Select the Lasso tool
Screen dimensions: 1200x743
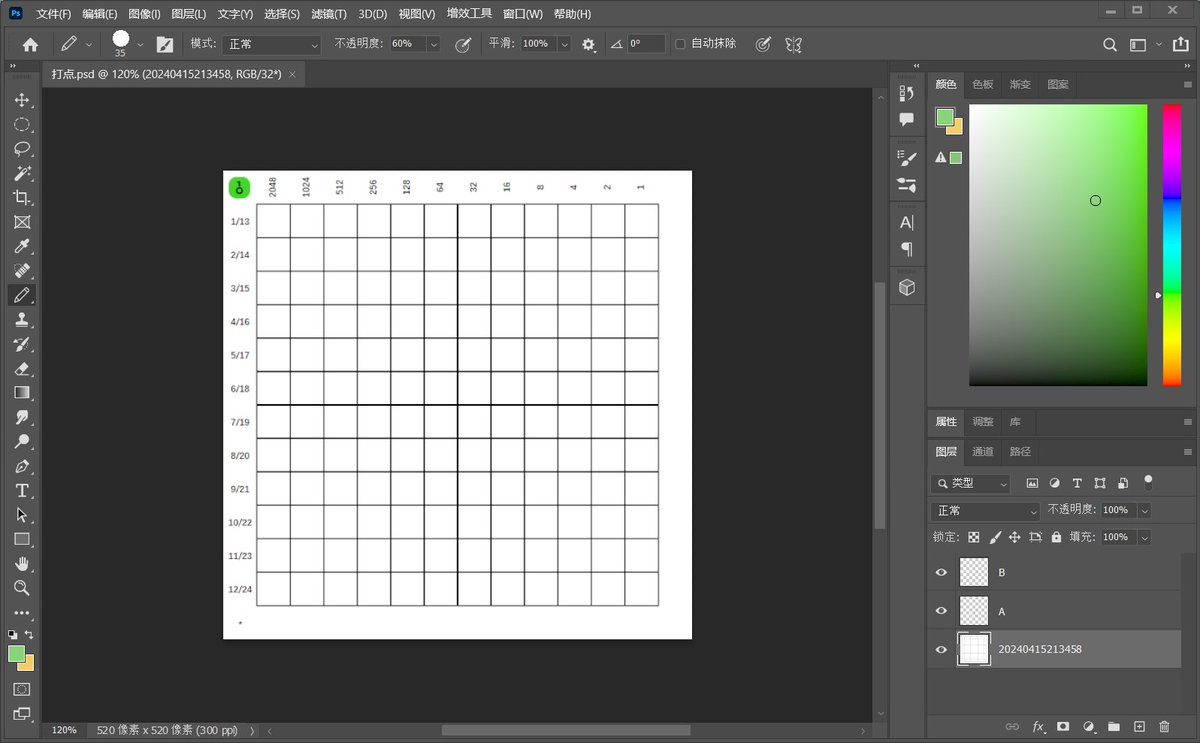[x=21, y=149]
